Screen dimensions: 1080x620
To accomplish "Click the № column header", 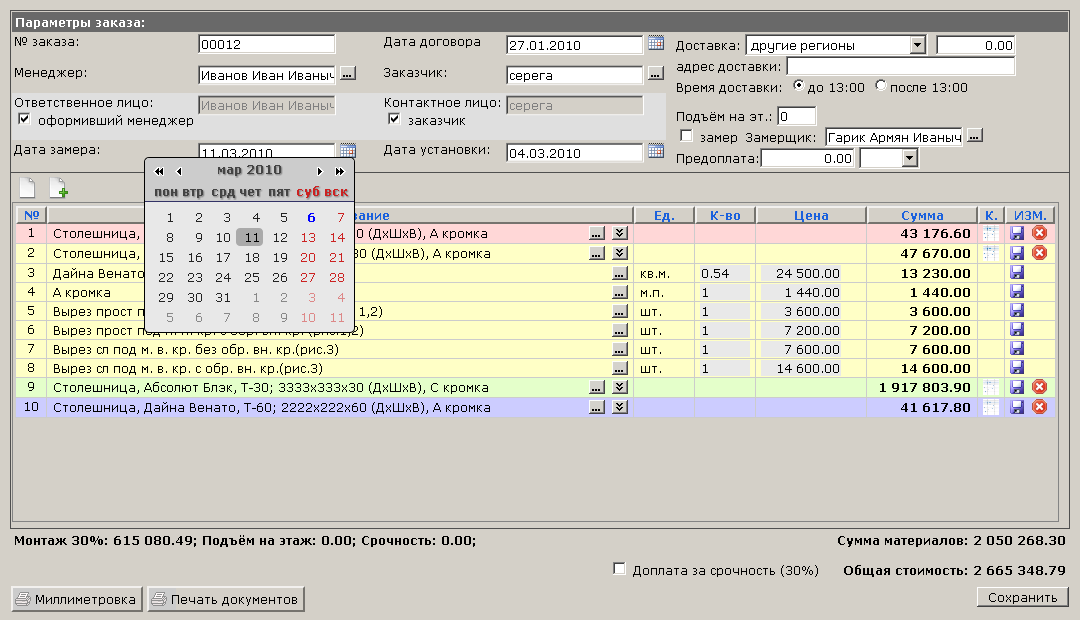I will click(32, 216).
